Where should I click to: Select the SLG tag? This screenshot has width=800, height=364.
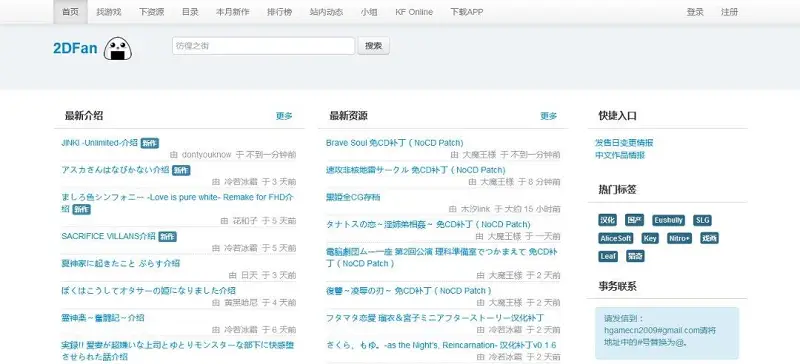(x=702, y=221)
